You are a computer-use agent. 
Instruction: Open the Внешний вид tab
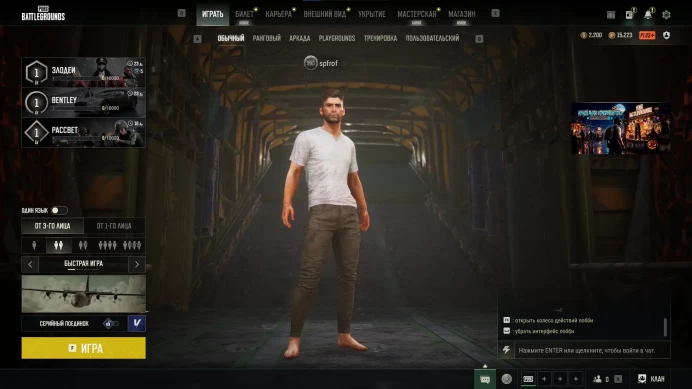325,14
